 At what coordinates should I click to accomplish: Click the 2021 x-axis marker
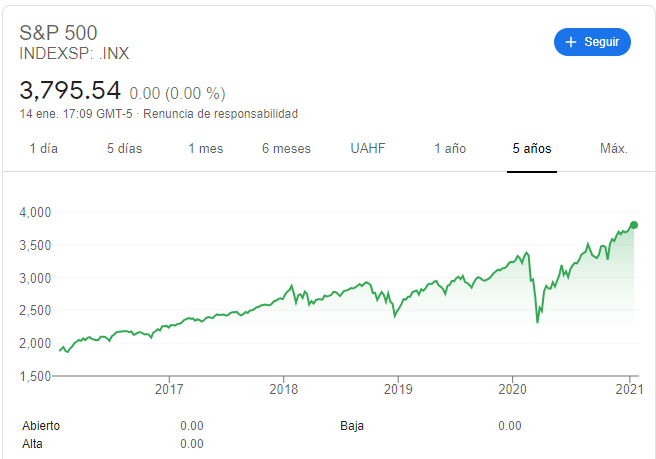629,389
